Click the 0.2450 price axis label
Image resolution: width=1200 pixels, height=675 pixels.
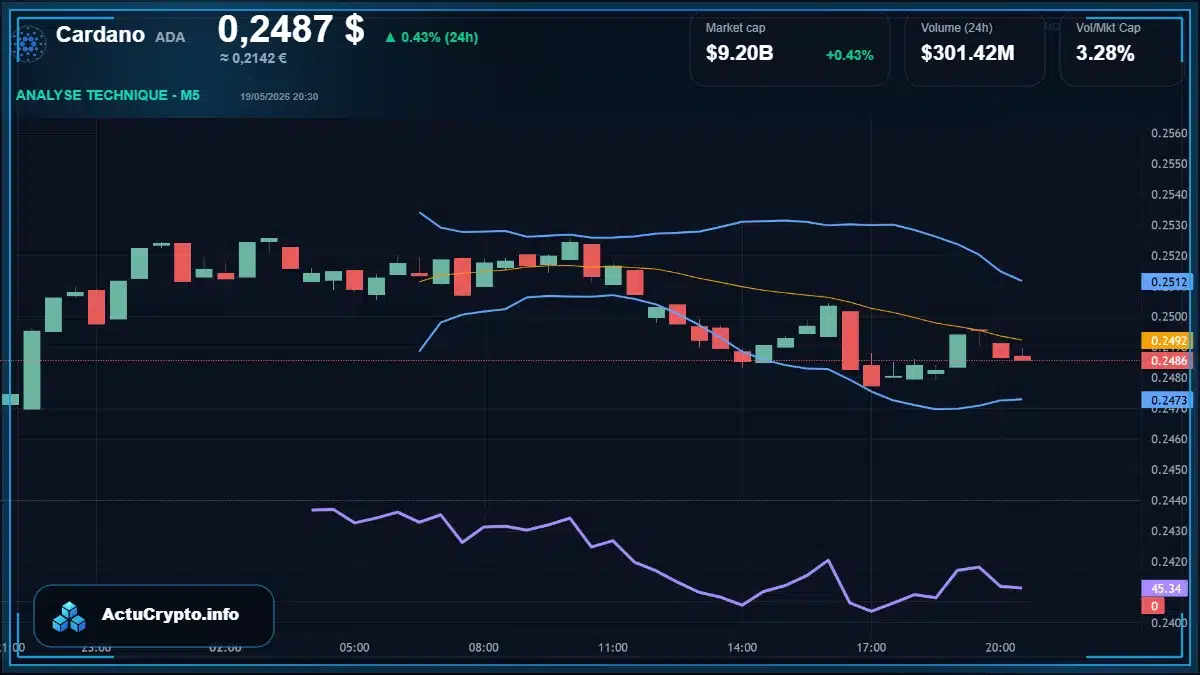(1168, 469)
